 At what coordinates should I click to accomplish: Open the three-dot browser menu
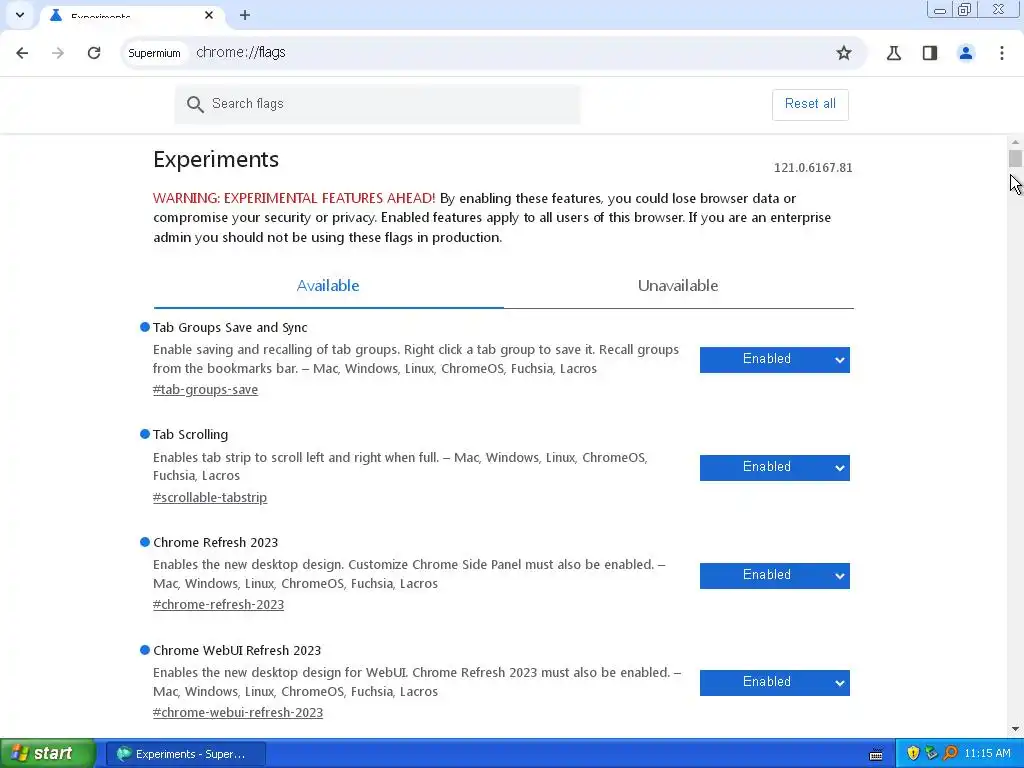tap(1002, 53)
